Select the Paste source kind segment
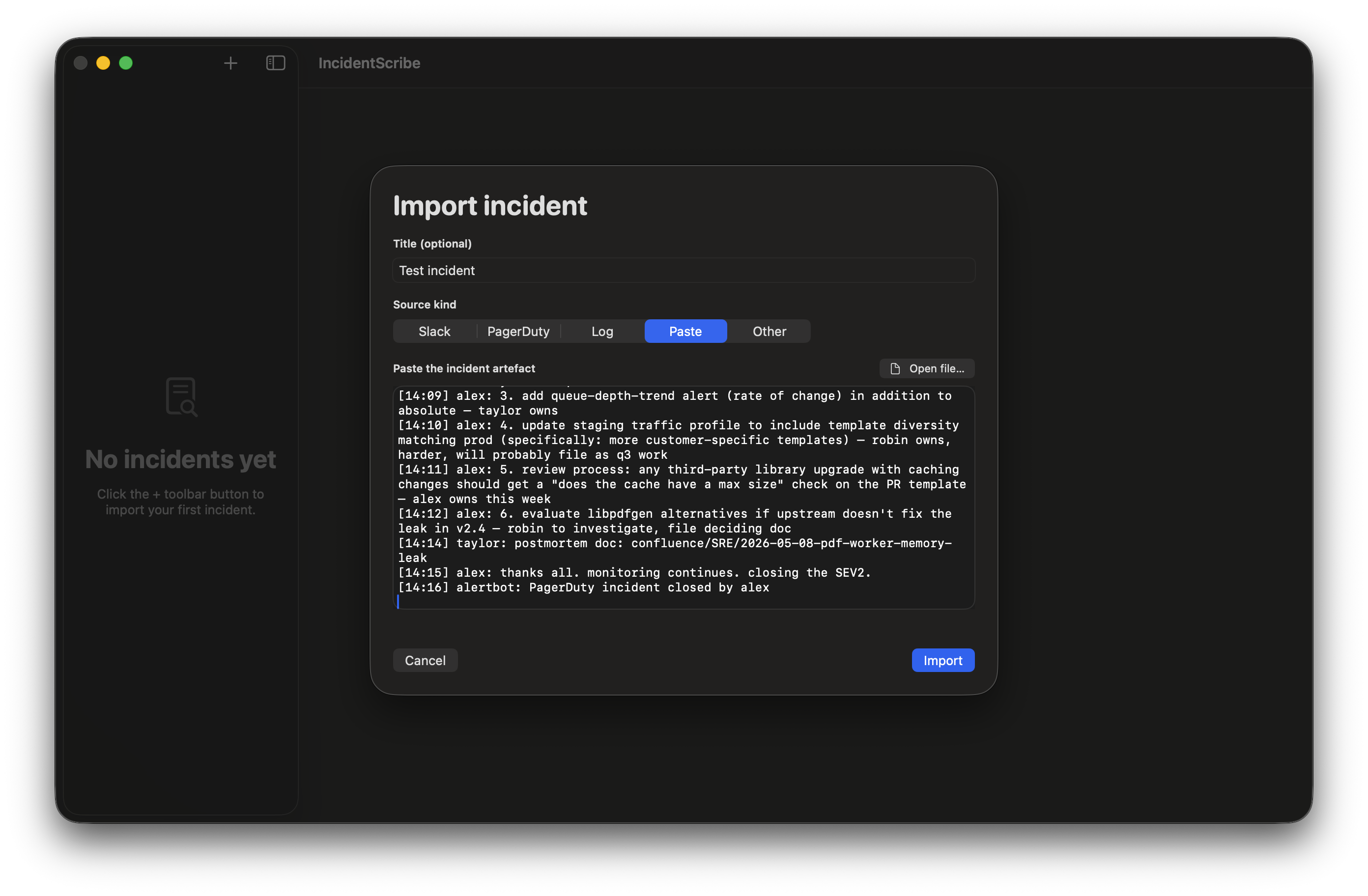1368x896 pixels. point(686,332)
